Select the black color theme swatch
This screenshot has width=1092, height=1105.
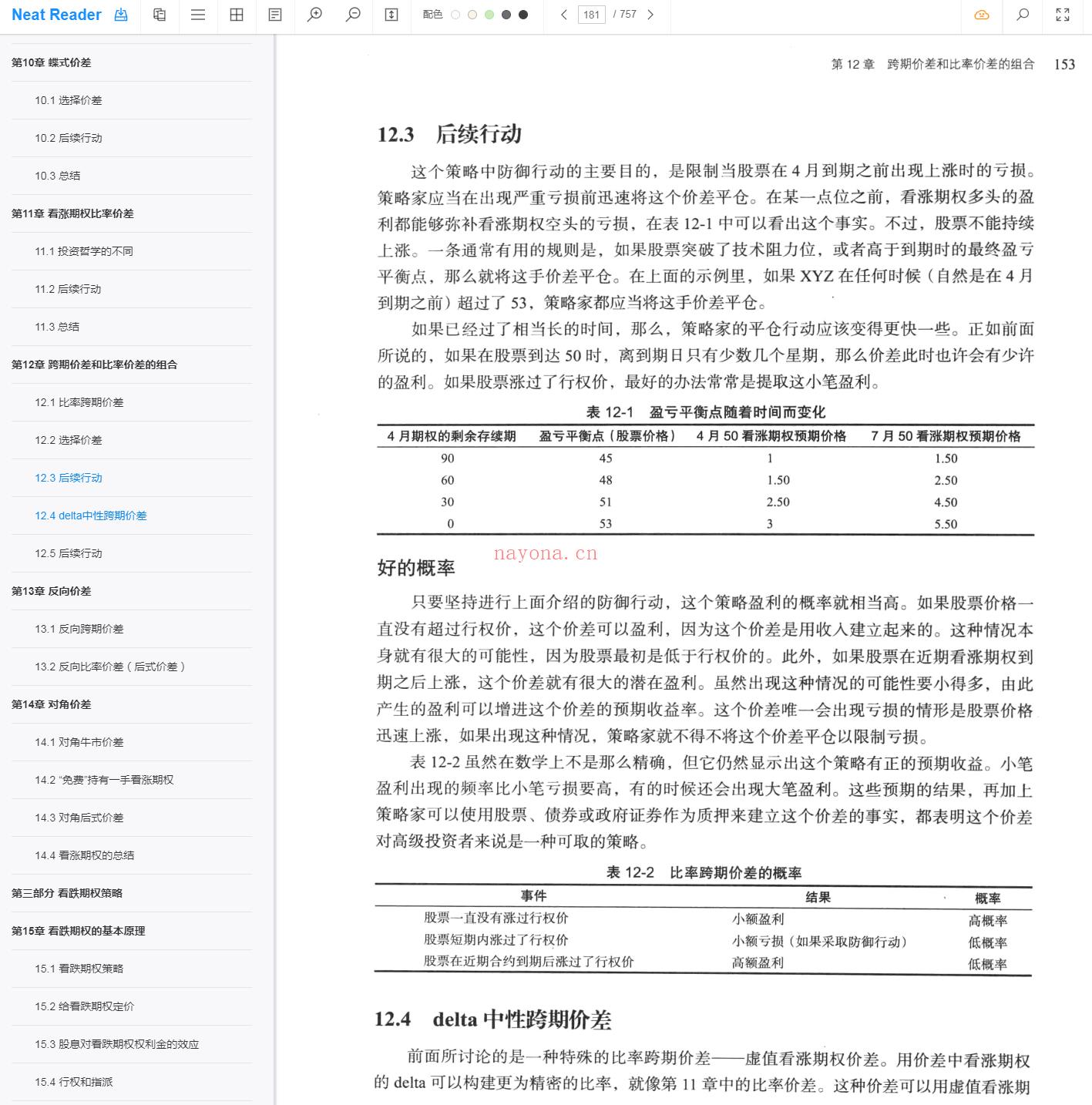(523, 15)
